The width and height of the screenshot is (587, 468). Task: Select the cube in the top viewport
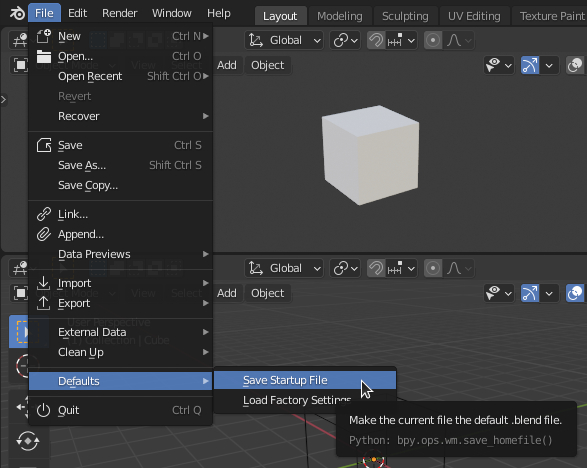pyautogui.click(x=371, y=155)
